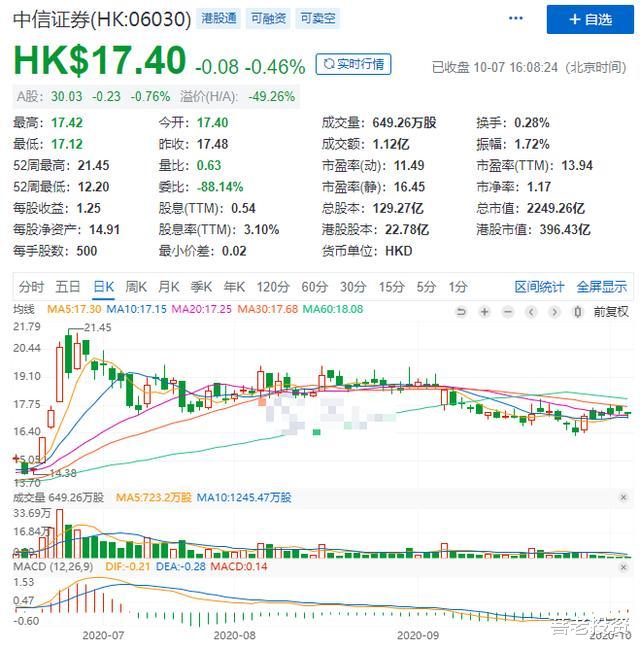
Task: Select the 周K chart tab
Action: (x=136, y=287)
